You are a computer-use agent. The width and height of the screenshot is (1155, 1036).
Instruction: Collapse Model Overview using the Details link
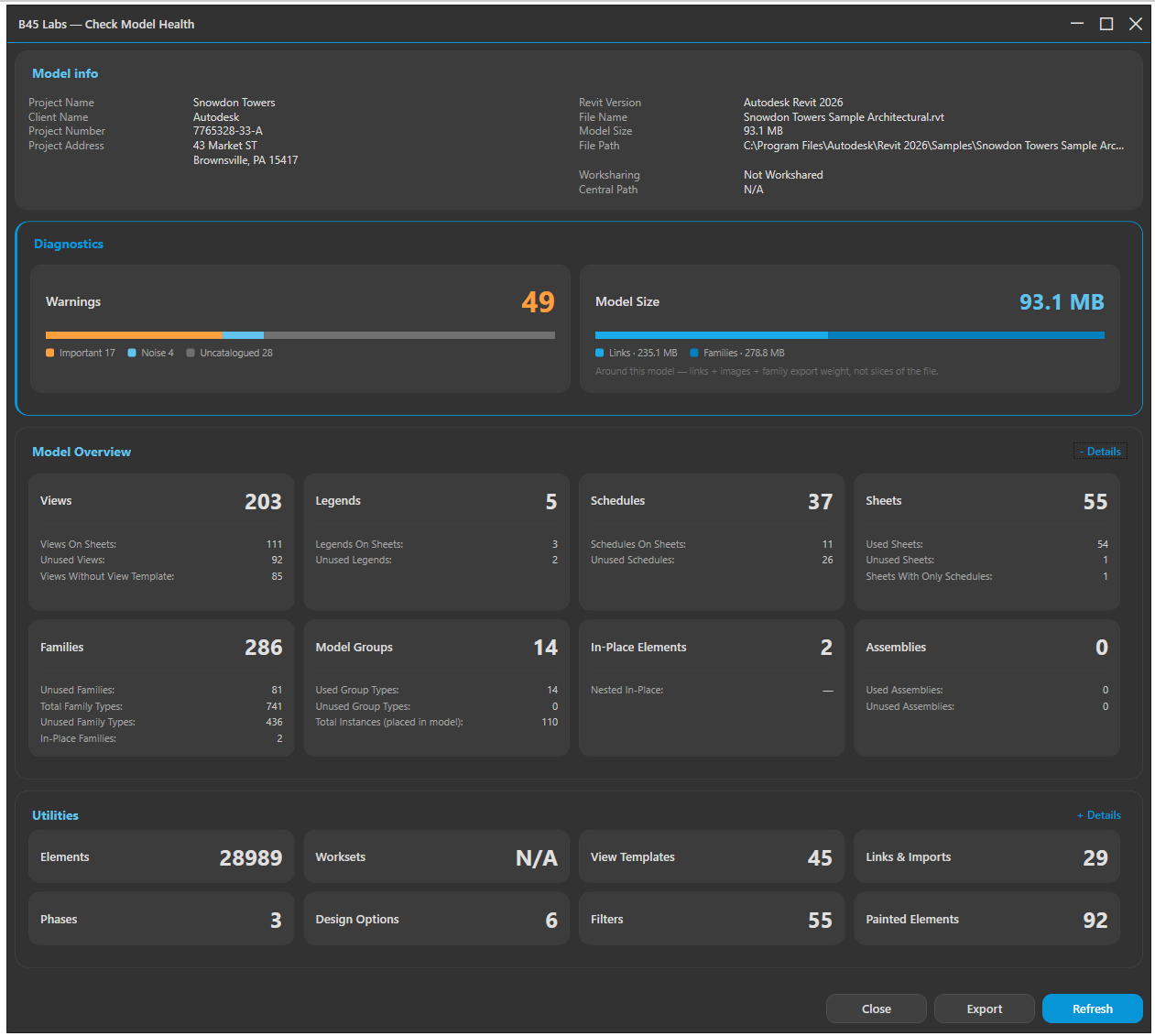[x=1100, y=452]
